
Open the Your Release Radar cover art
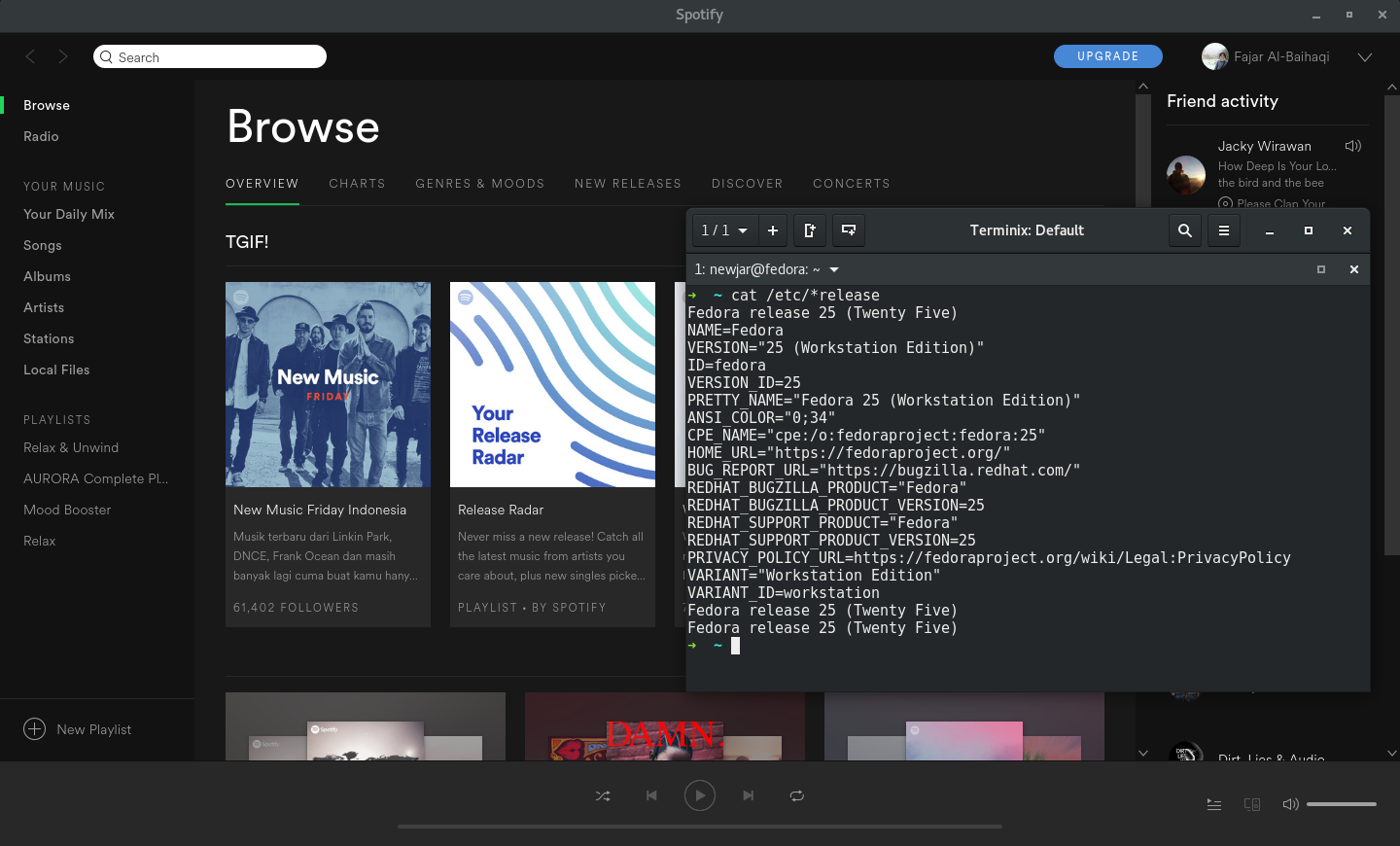click(x=552, y=384)
